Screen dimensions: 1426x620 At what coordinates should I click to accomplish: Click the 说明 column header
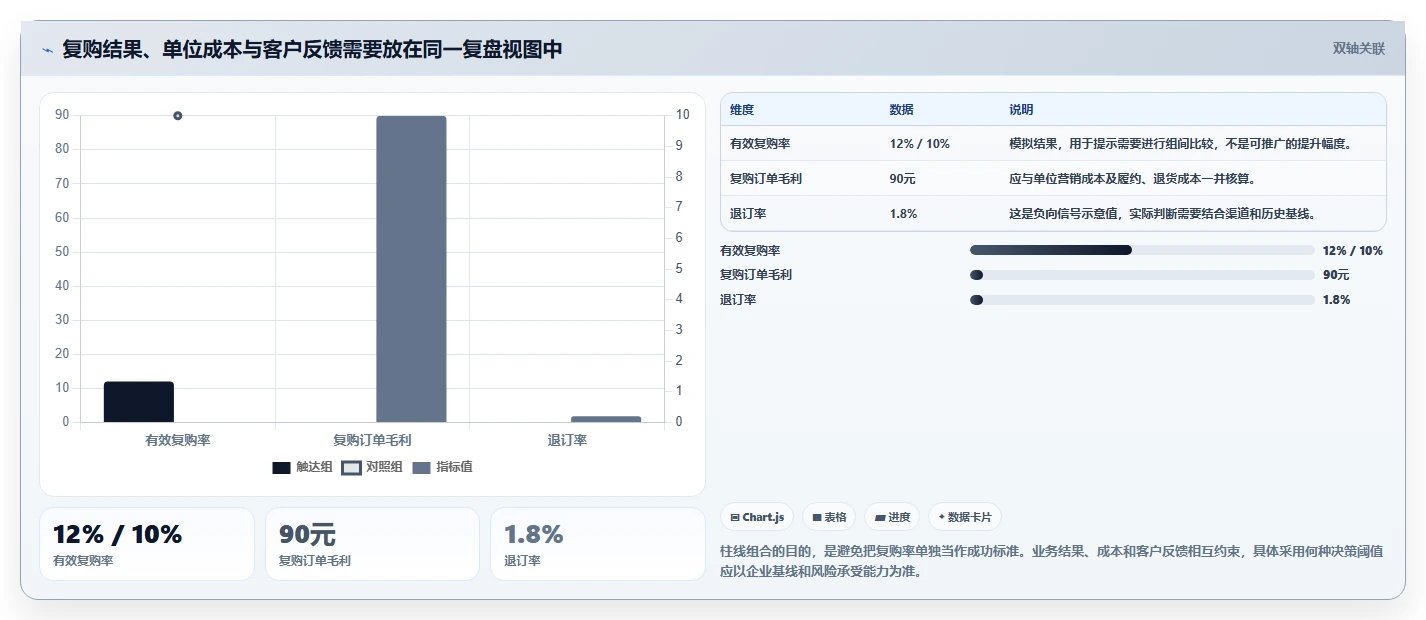point(1021,110)
